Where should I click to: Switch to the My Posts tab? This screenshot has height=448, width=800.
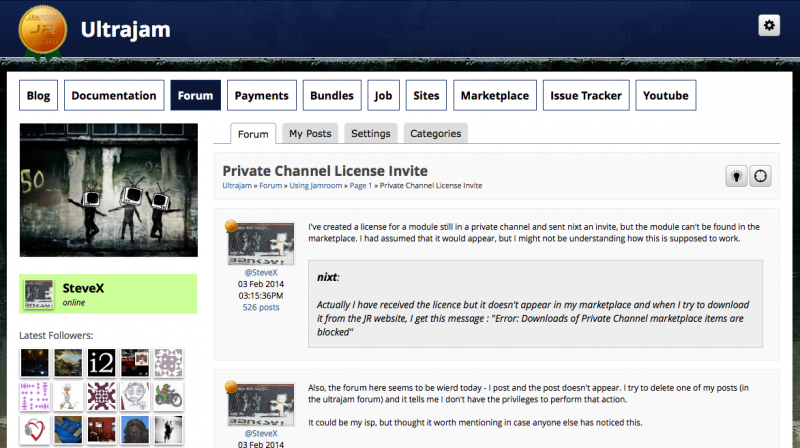tap(310, 133)
